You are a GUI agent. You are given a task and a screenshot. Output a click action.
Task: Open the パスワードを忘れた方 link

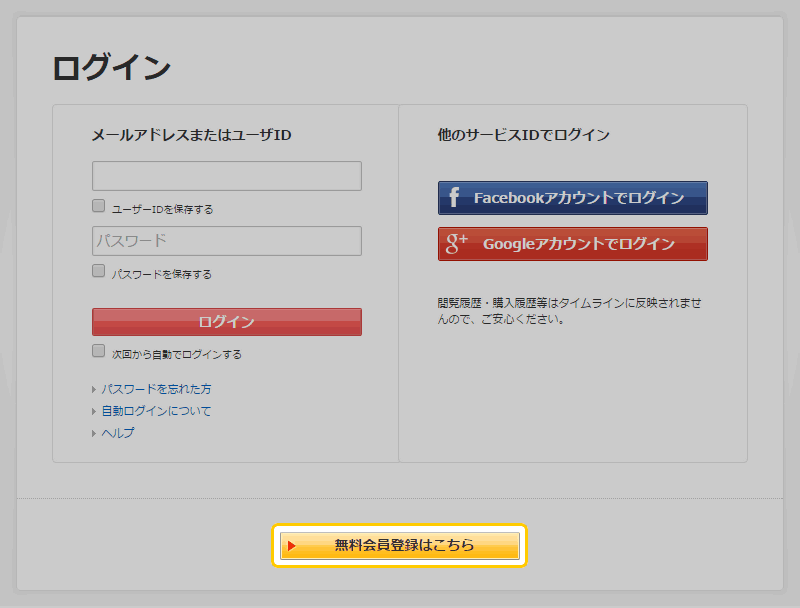point(156,389)
